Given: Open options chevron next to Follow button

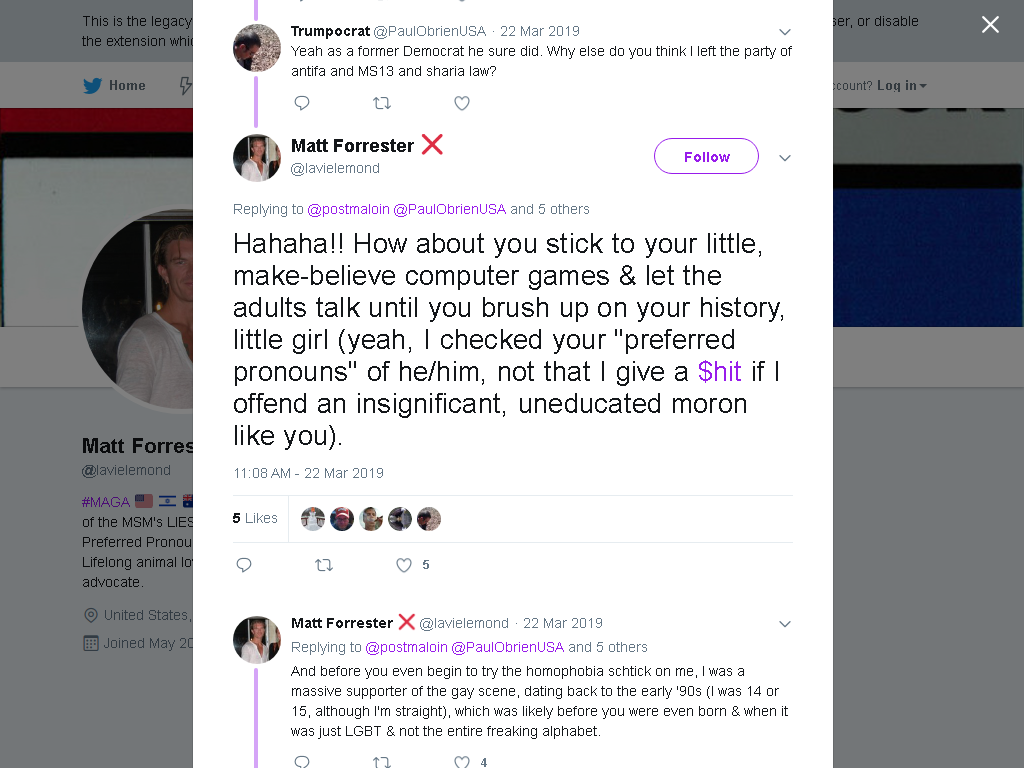Looking at the screenshot, I should [785, 157].
